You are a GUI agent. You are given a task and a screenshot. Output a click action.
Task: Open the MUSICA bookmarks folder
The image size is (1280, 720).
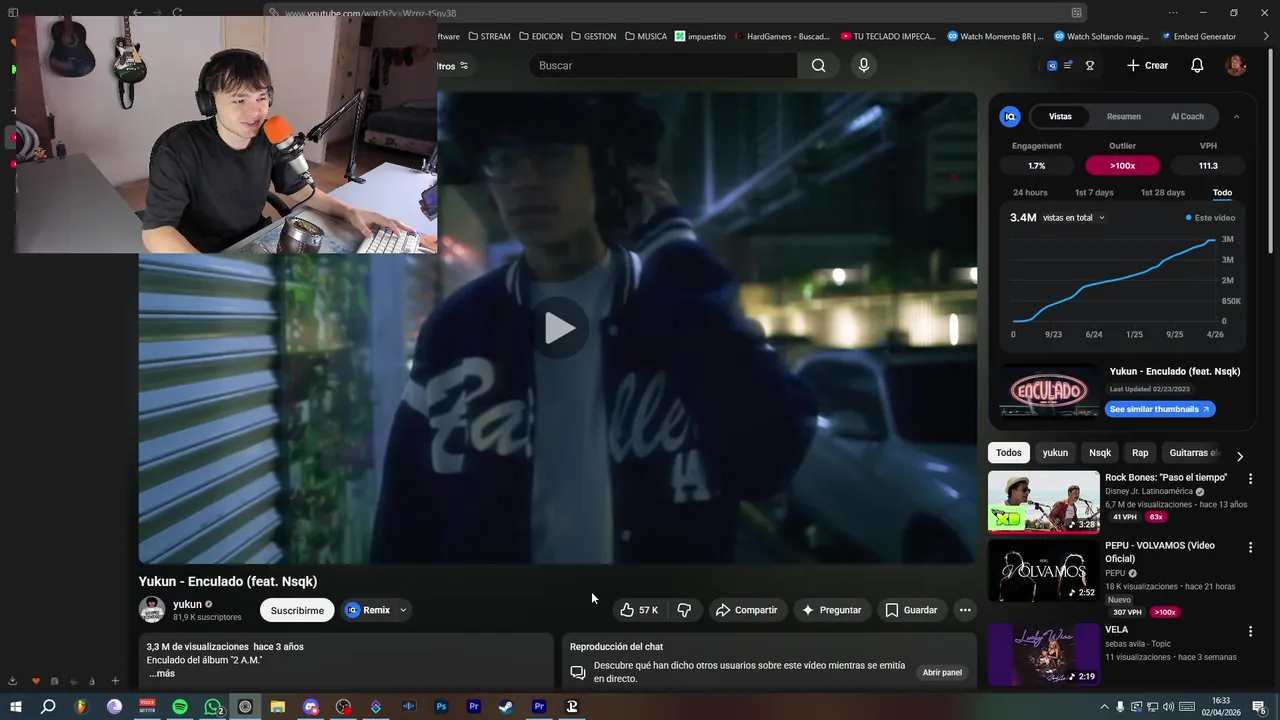pos(646,37)
